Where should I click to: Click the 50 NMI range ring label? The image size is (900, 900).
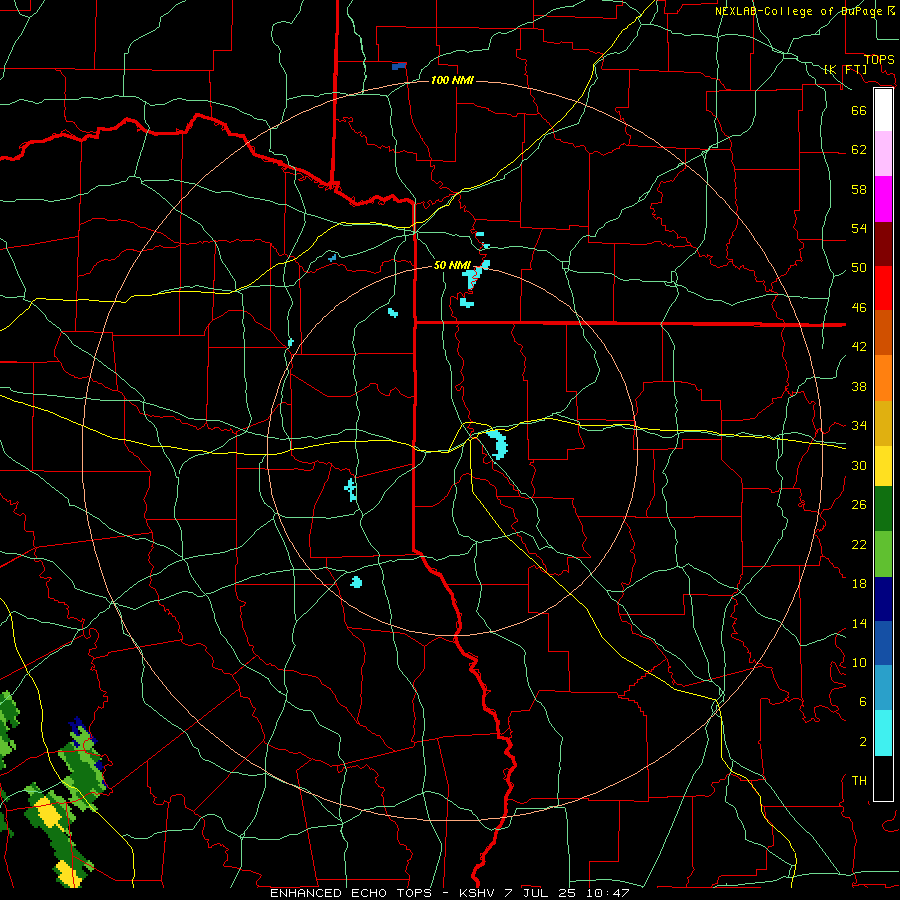click(452, 265)
